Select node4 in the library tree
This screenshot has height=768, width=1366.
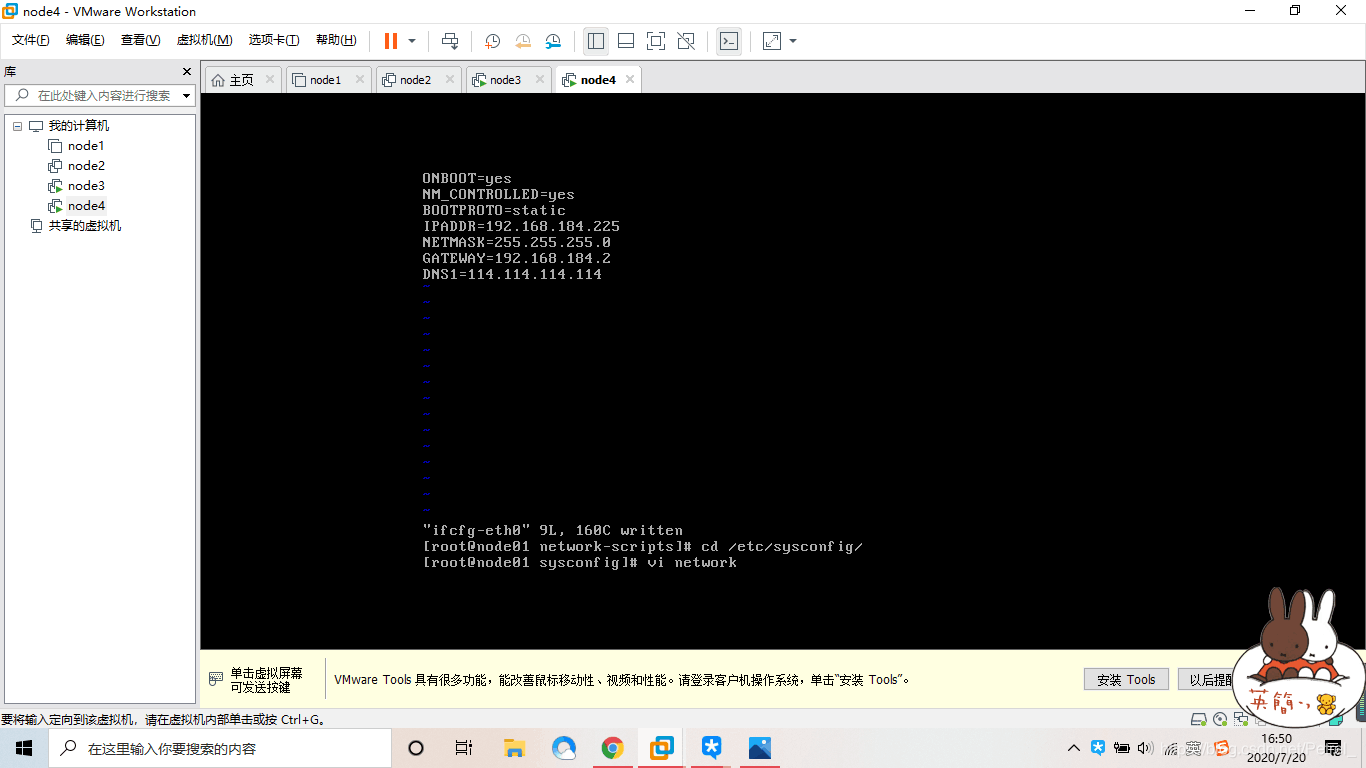click(x=86, y=206)
